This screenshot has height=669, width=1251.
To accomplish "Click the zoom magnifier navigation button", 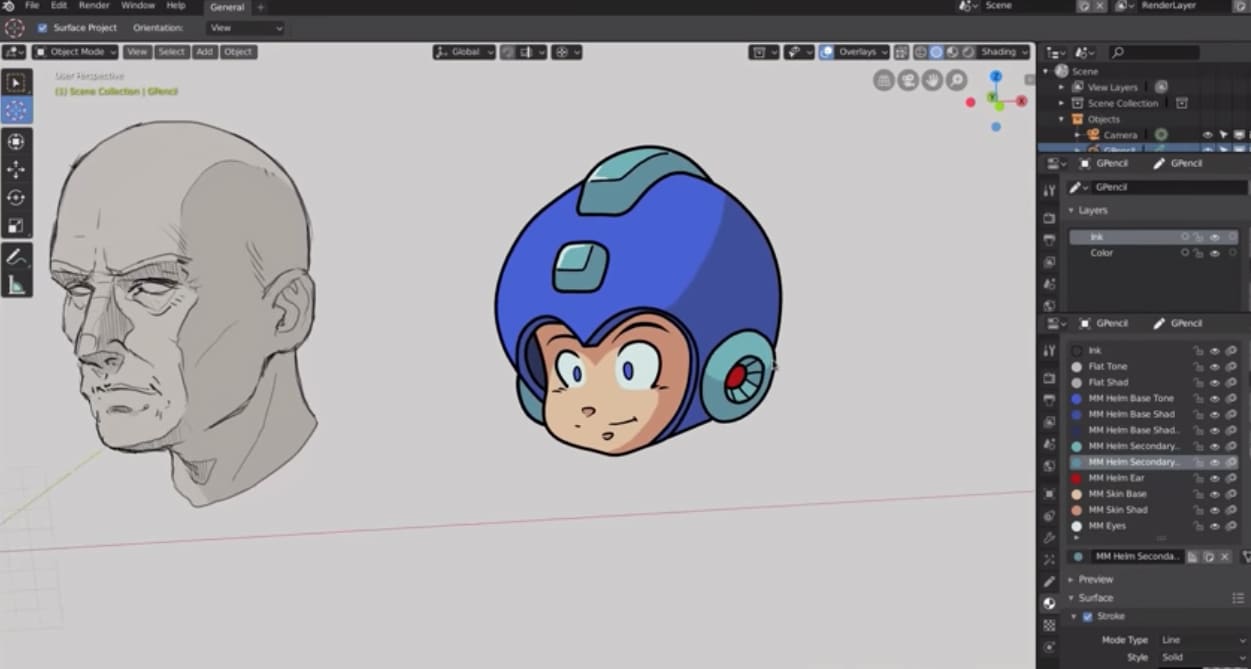I will point(957,80).
